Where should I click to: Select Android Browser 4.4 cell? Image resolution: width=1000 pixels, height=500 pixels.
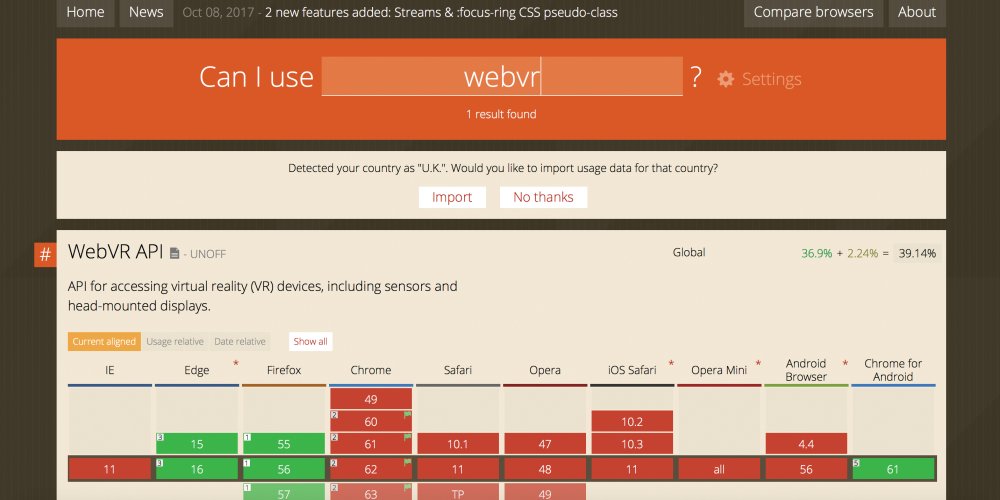tap(806, 444)
